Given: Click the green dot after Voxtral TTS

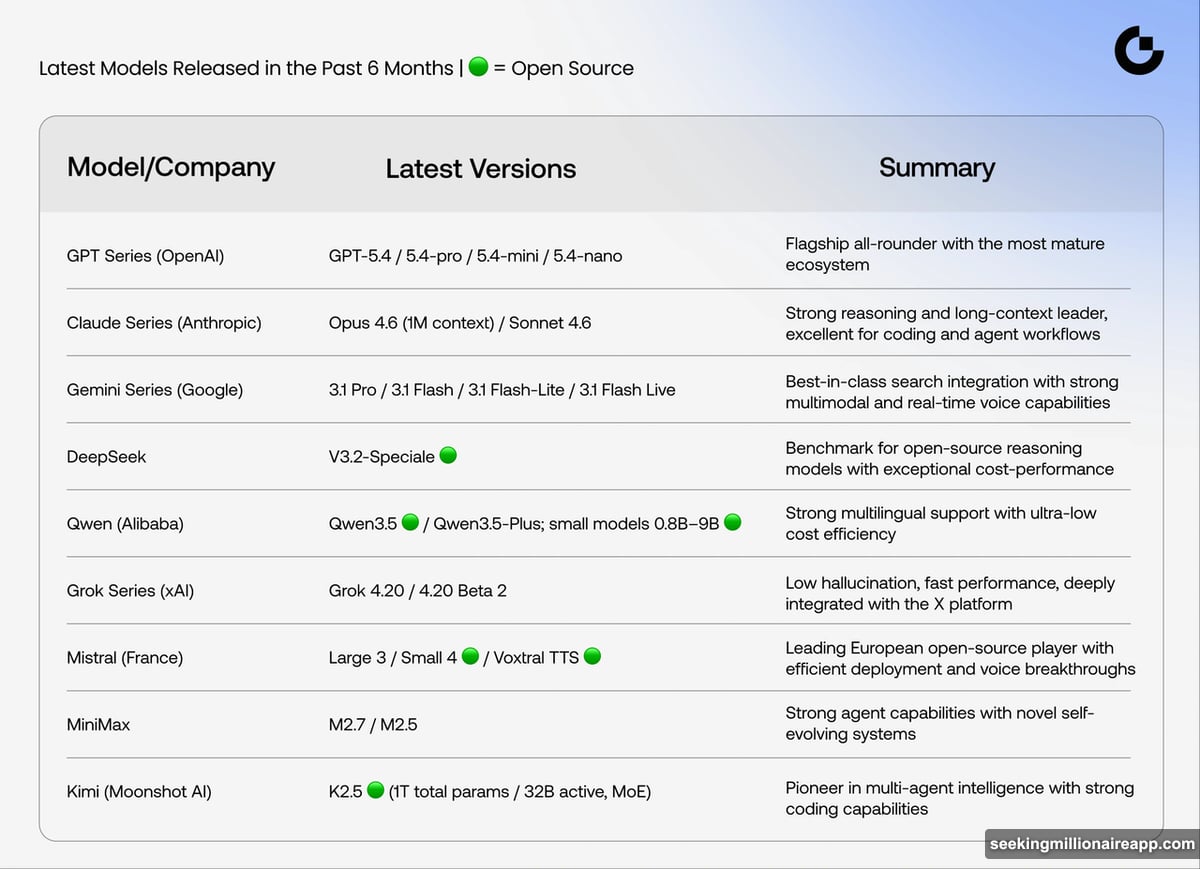Looking at the screenshot, I should coord(592,657).
